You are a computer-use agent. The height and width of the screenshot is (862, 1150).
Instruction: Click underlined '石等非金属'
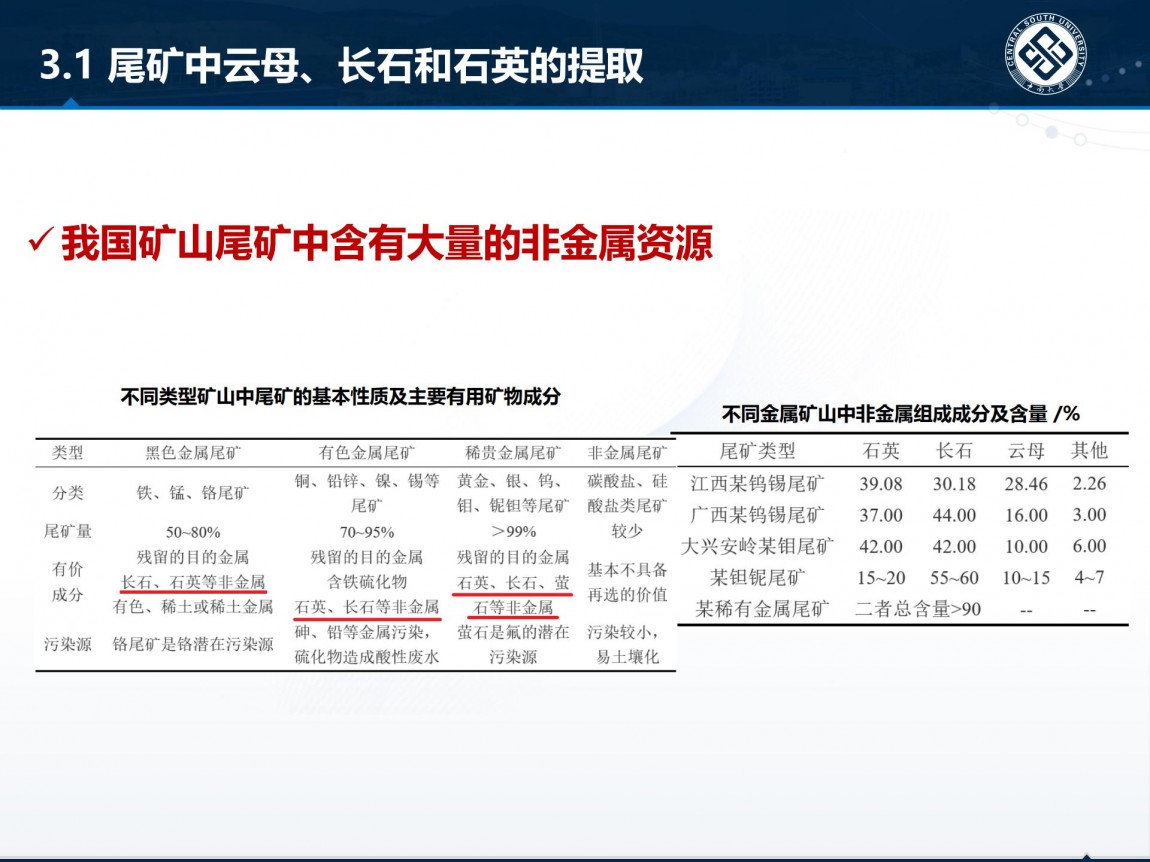pyautogui.click(x=513, y=607)
